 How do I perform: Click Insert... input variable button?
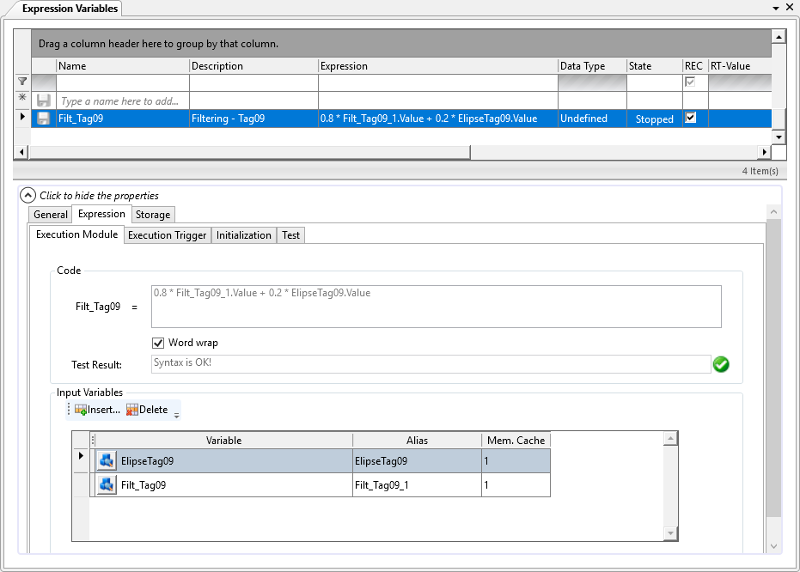[97, 409]
